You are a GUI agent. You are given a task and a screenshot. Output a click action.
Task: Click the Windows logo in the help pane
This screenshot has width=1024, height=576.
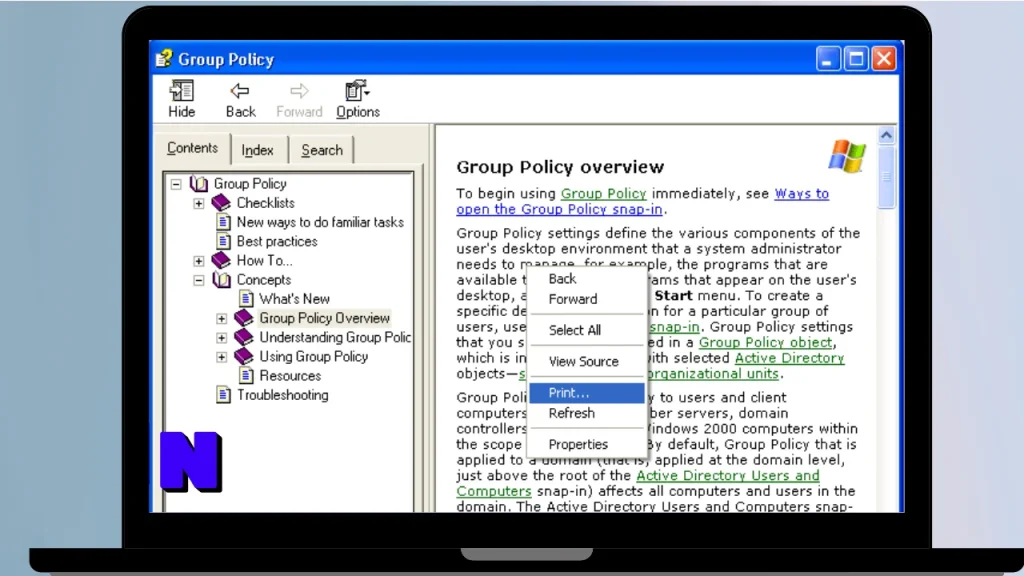pos(847,156)
